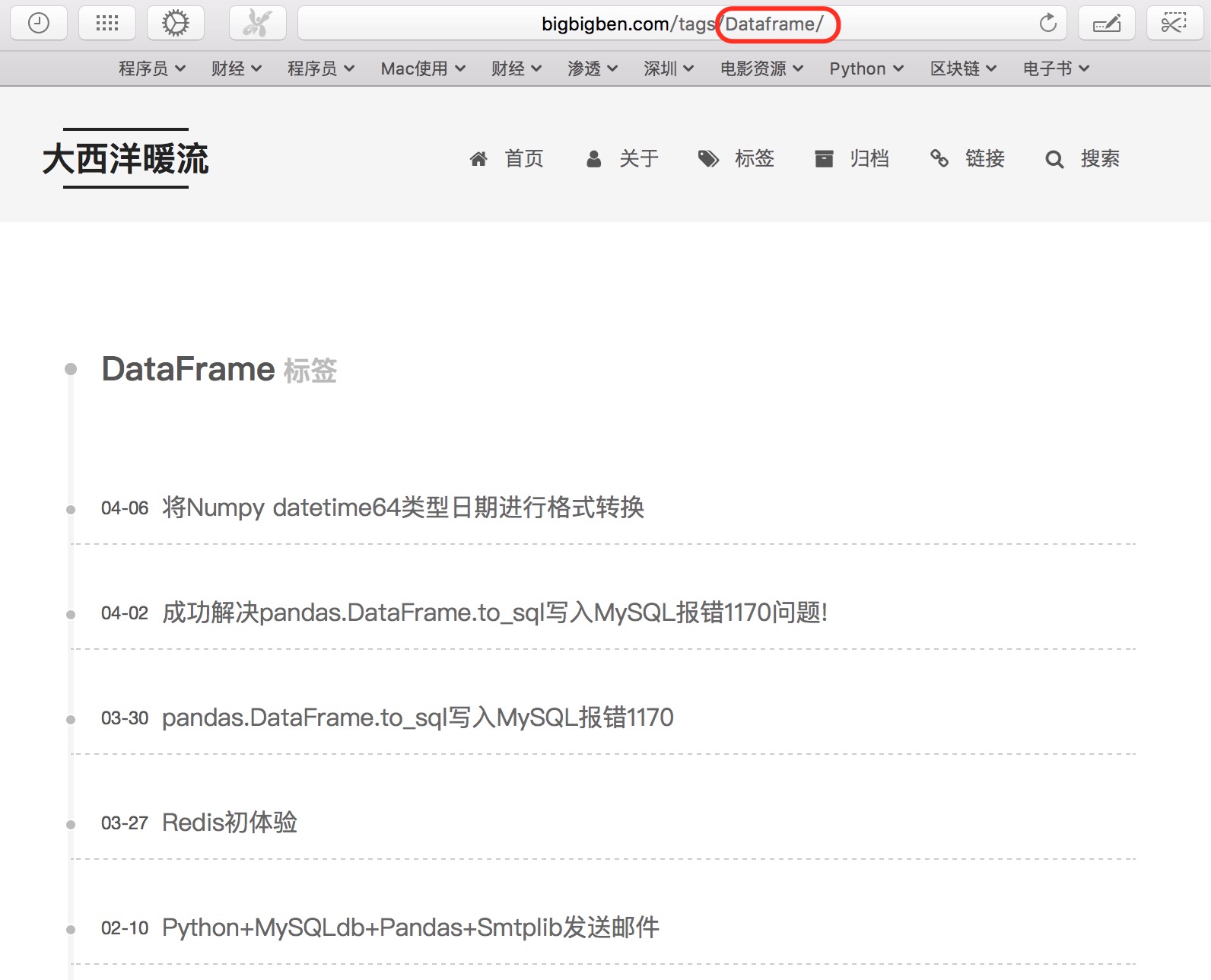This screenshot has height=980, width=1211.
Task: Click the home icon beside 首页
Action: click(x=478, y=159)
